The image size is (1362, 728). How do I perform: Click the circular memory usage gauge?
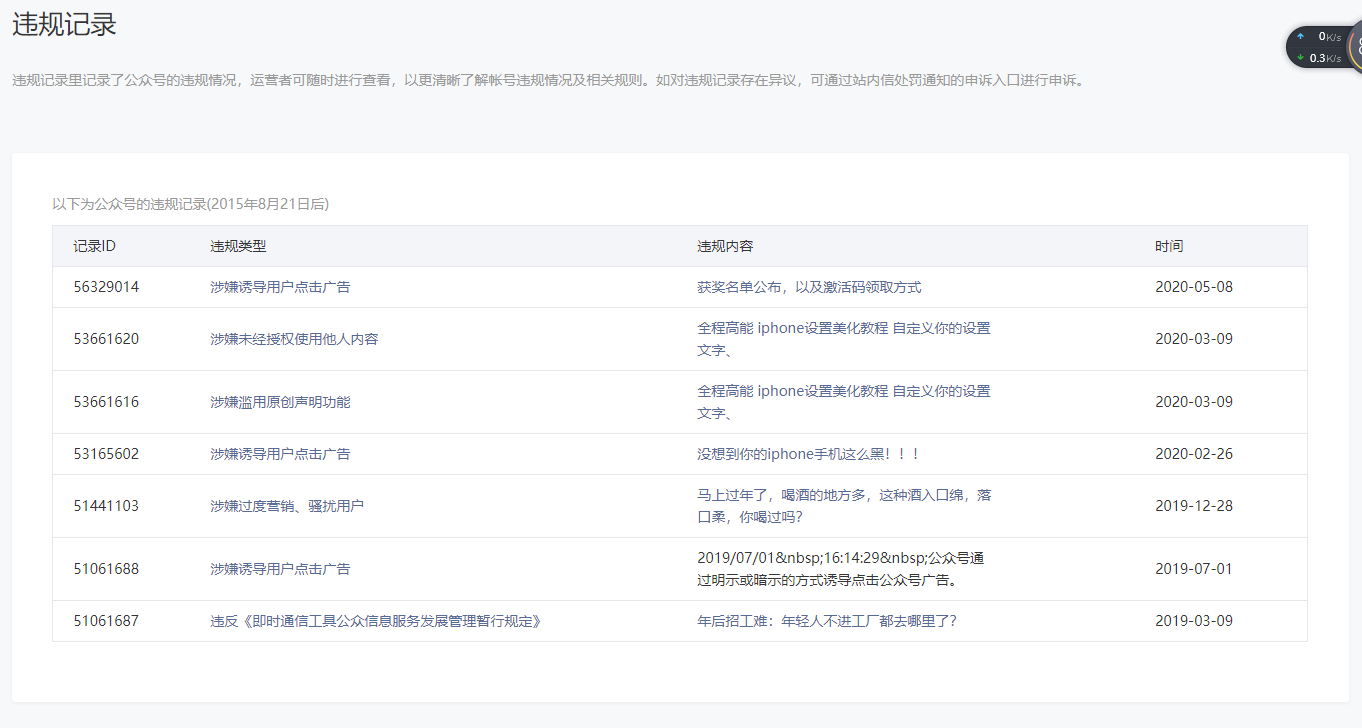tap(1355, 46)
